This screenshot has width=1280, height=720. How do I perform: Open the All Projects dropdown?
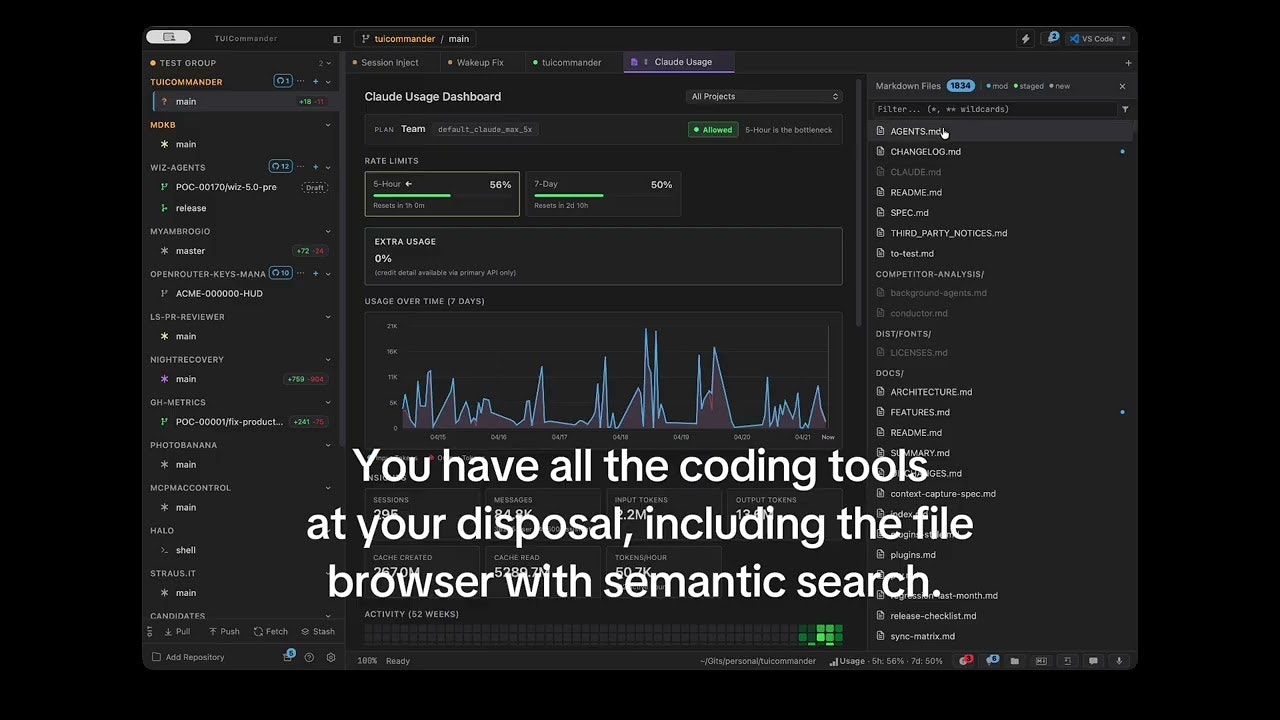(764, 97)
